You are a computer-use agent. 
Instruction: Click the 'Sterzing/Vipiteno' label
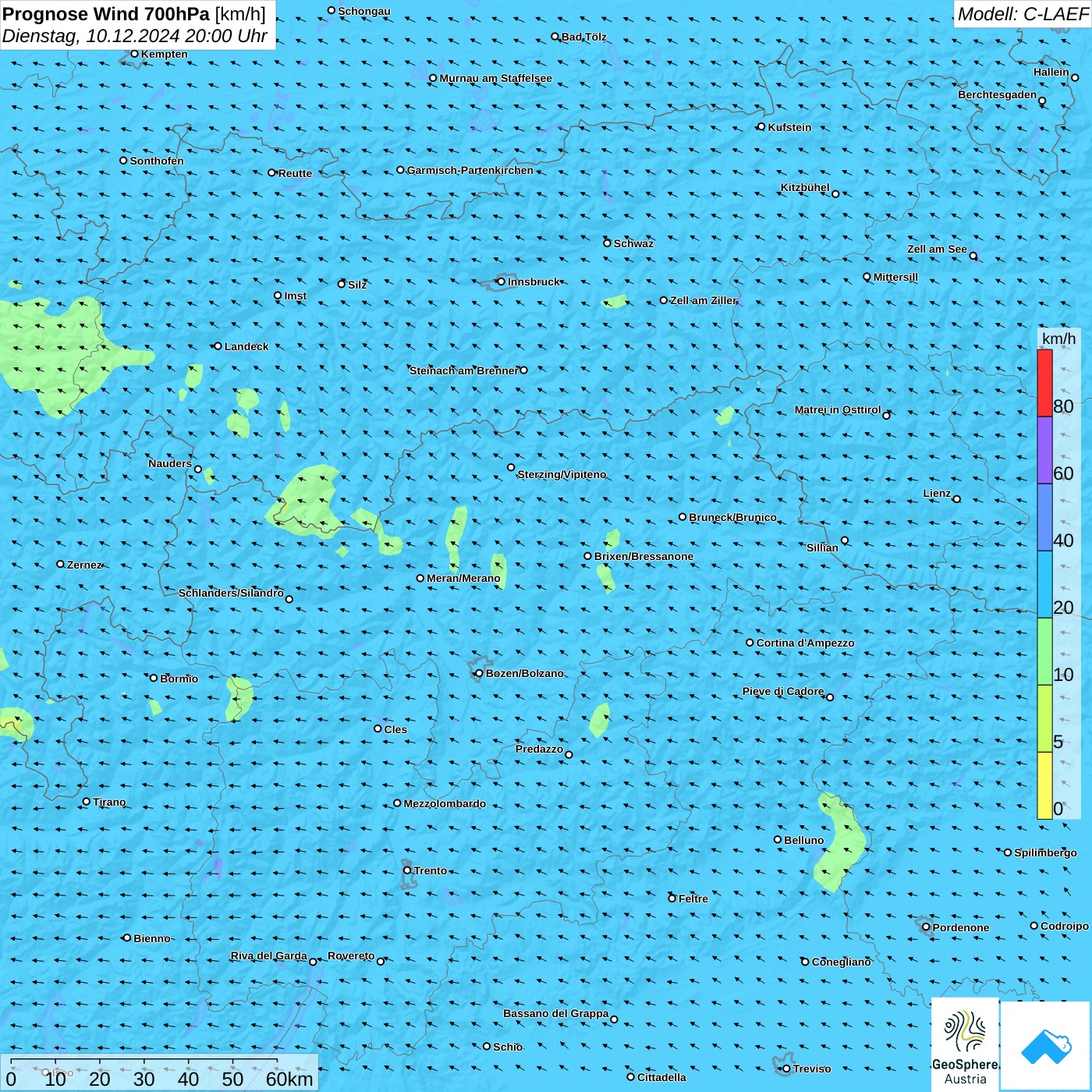(562, 474)
